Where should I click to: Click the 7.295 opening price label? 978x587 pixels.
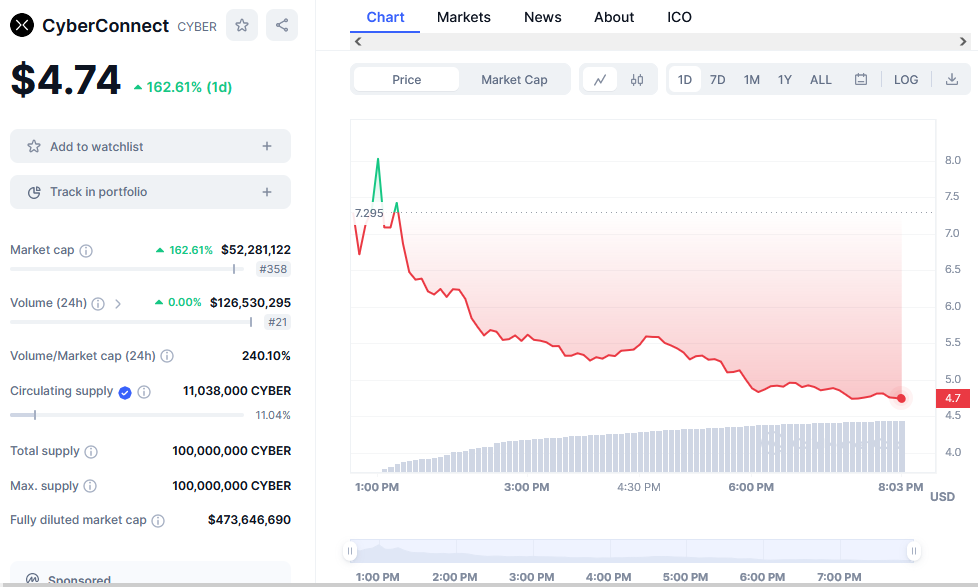pos(369,213)
